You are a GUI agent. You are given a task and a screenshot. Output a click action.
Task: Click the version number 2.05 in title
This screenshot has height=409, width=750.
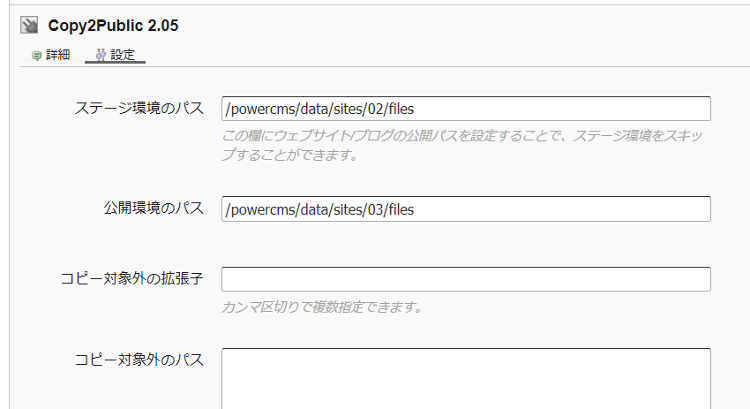click(162, 26)
